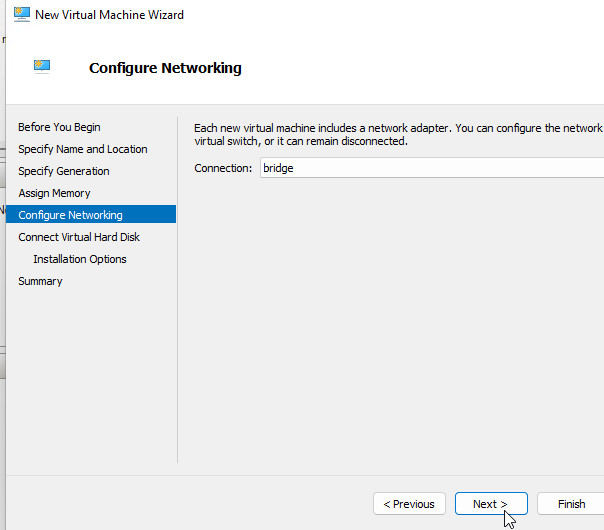
Task: Click the computer icon beside the Configure Networking heading
Action: (x=42, y=67)
